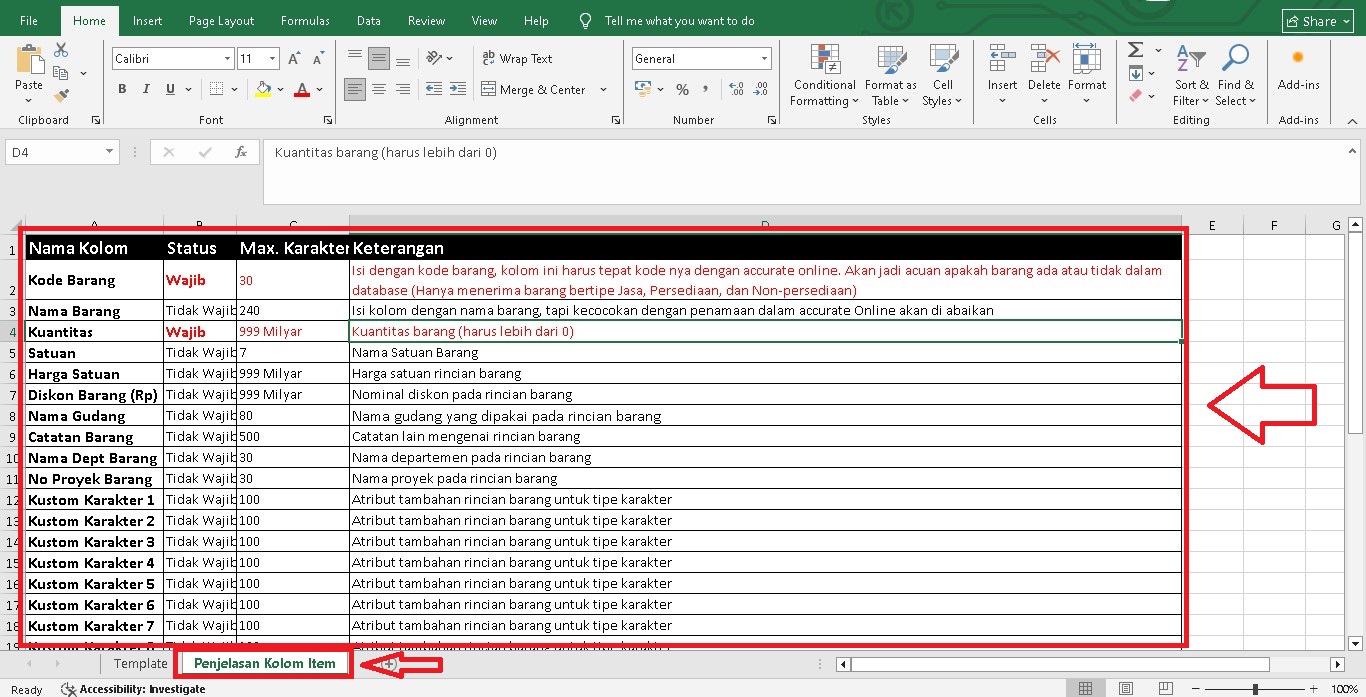The image size is (1366, 697).
Task: Switch to the Template sheet tab
Action: point(140,663)
